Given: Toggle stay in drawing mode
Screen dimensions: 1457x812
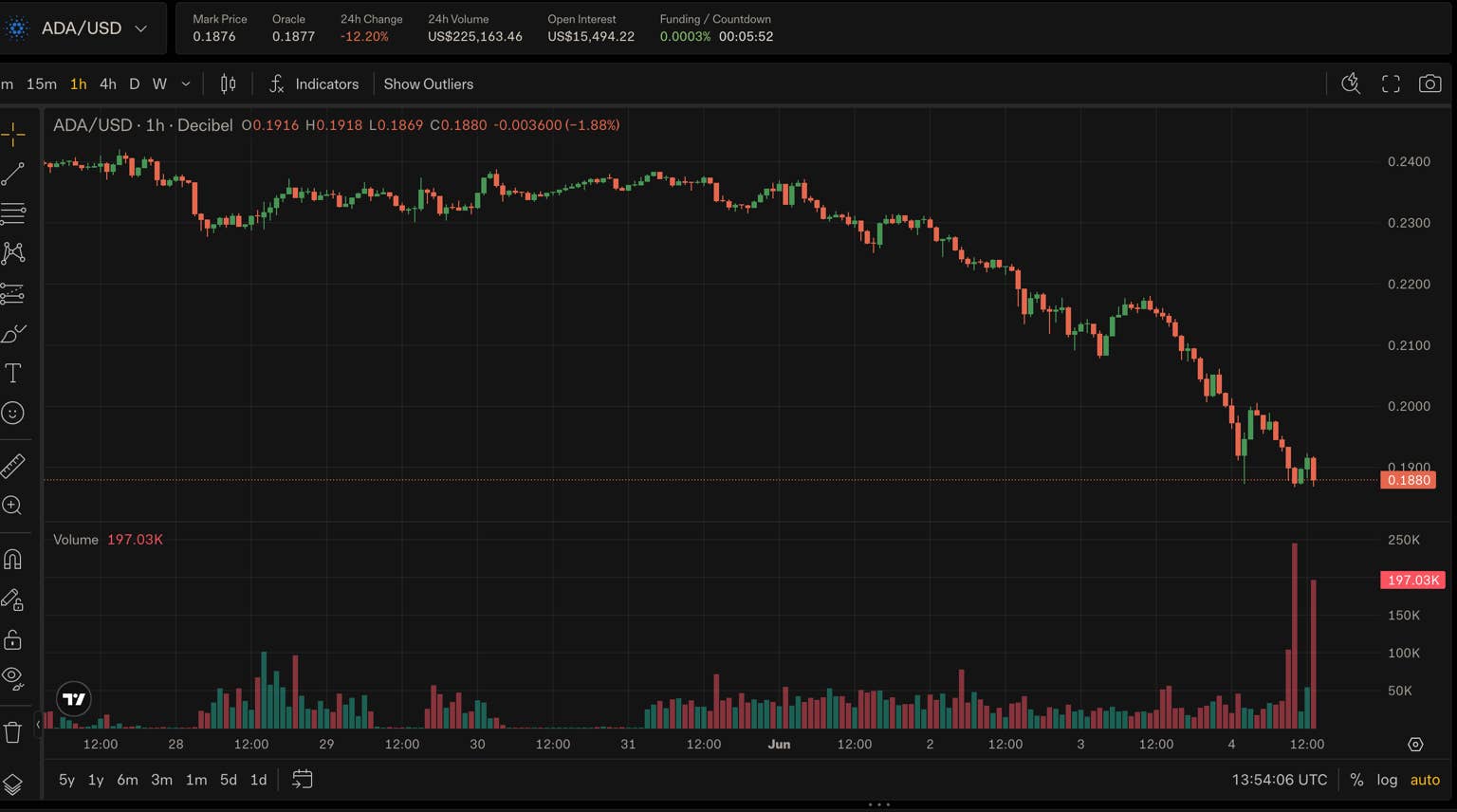Looking at the screenshot, I should click(x=13, y=600).
